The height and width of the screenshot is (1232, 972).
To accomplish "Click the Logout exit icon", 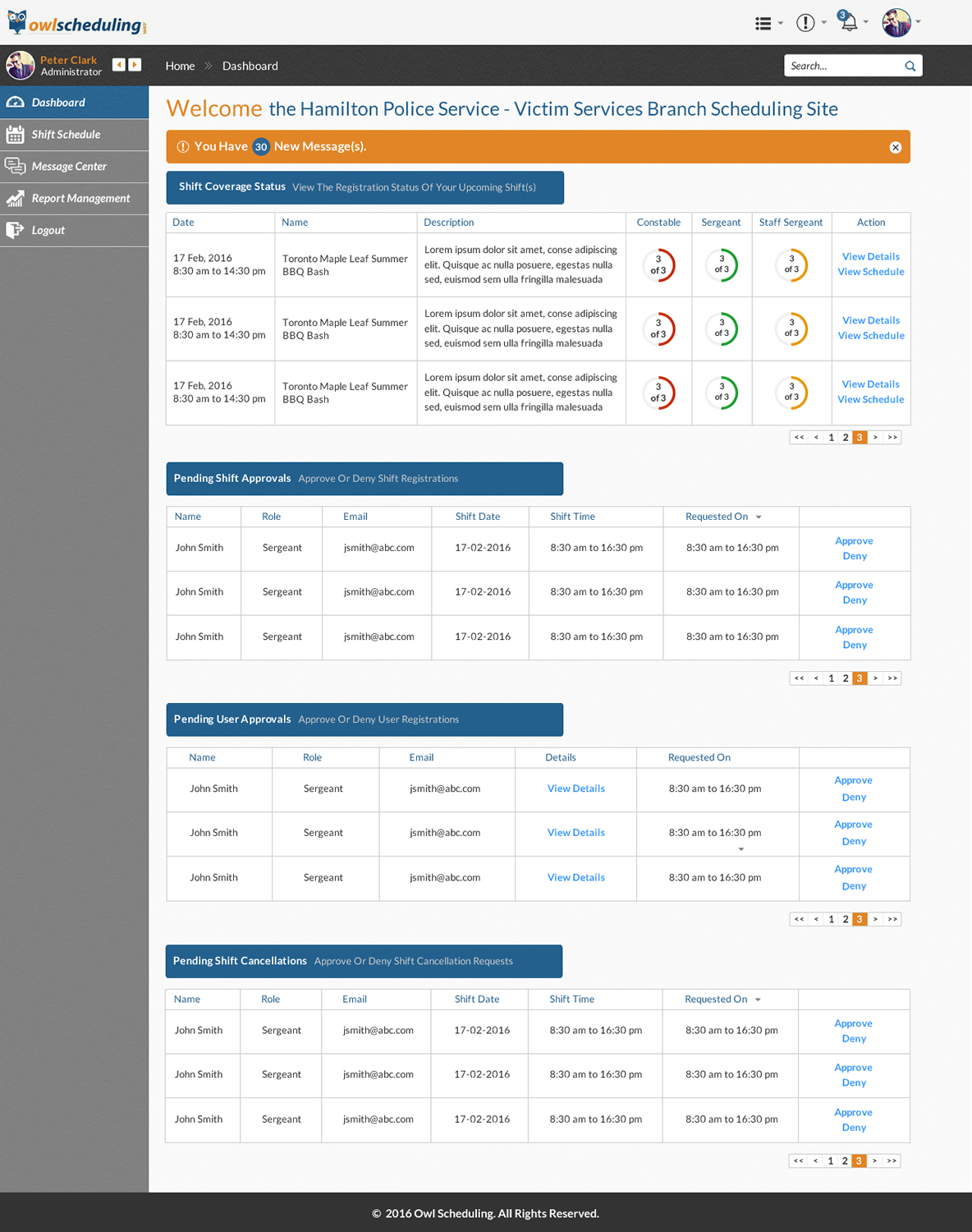I will [x=15, y=231].
